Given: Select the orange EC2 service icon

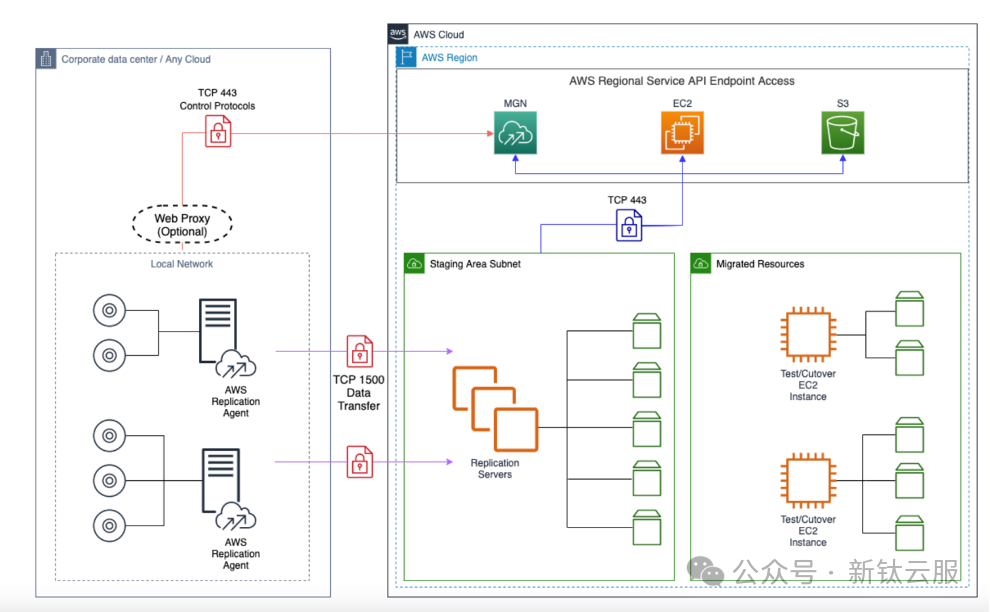Looking at the screenshot, I should [x=682, y=133].
